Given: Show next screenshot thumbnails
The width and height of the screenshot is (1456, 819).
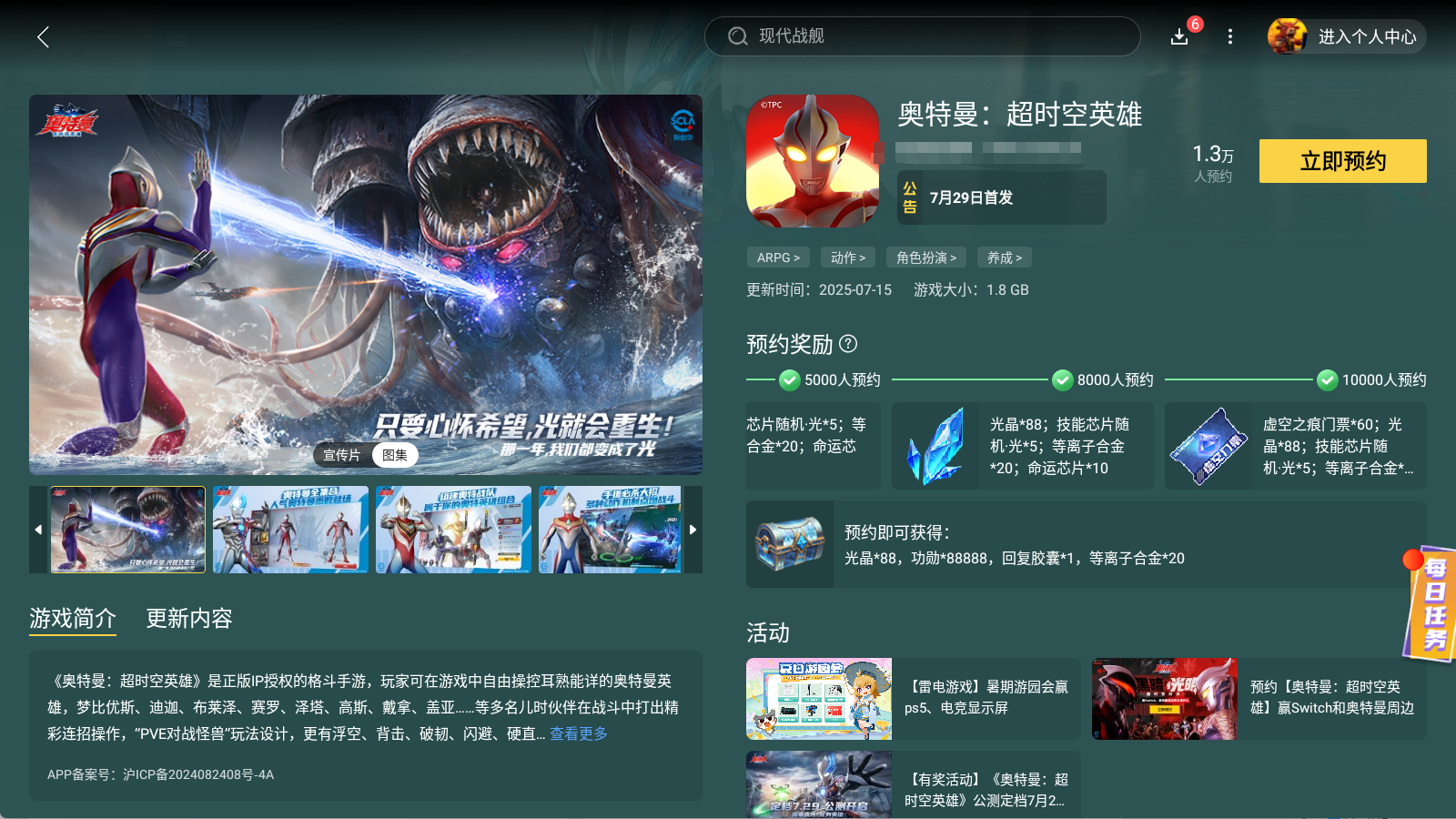Looking at the screenshot, I should (x=693, y=530).
